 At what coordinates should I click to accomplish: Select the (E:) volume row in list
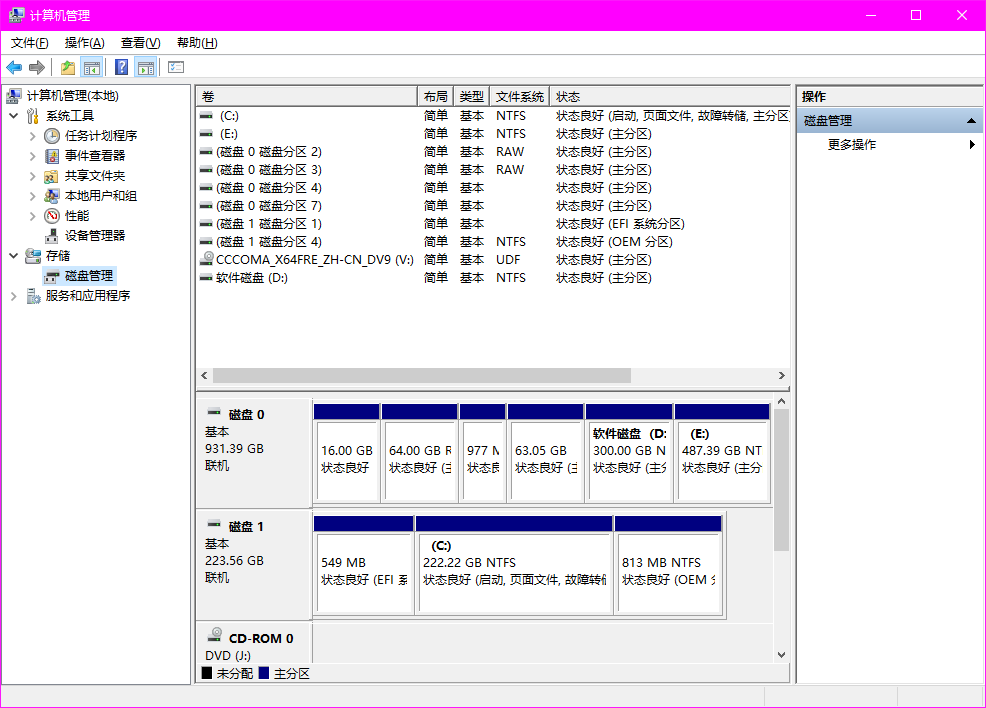coord(493,133)
